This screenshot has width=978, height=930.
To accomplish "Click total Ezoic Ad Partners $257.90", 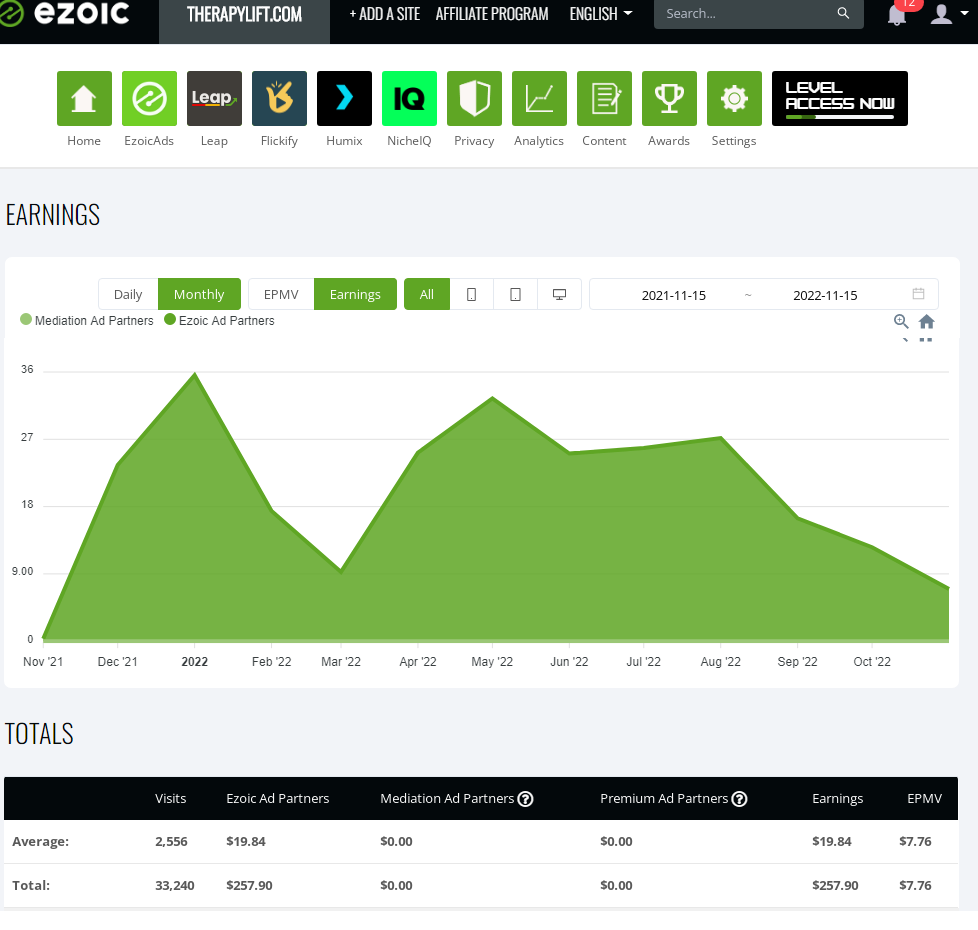I will pyautogui.click(x=249, y=886).
